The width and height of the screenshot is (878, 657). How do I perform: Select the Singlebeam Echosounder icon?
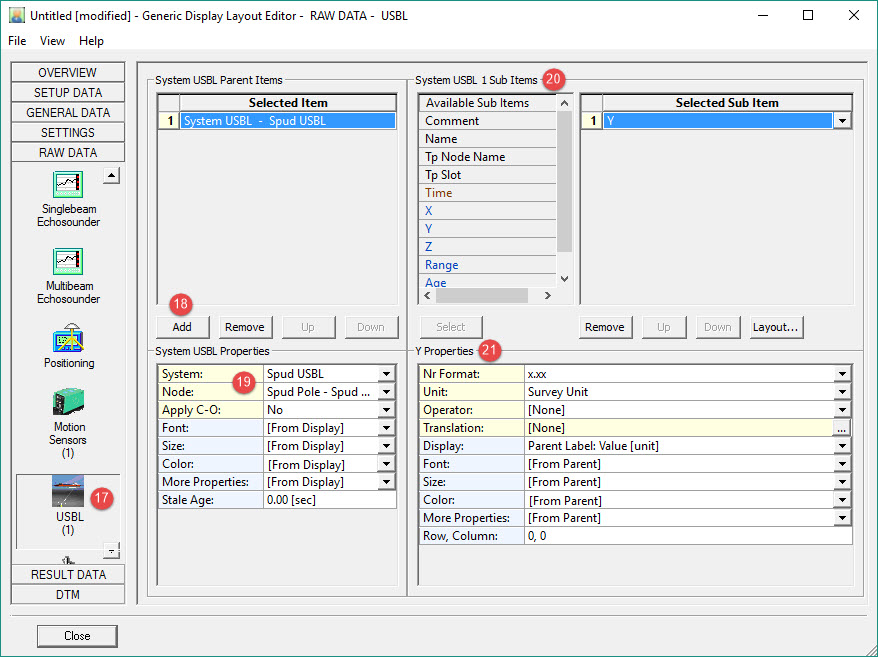coord(68,185)
